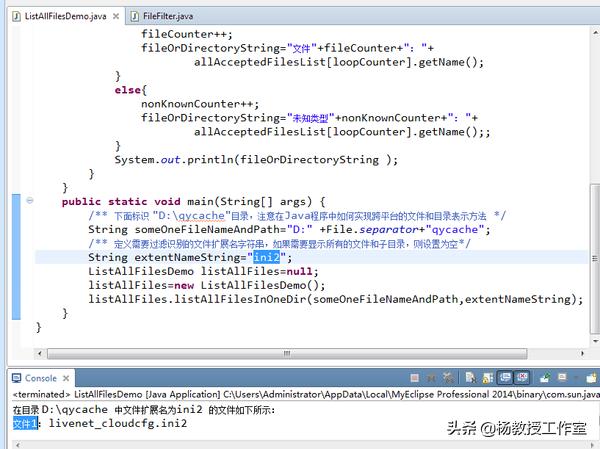Click the "else{" keyword line

click(130, 90)
